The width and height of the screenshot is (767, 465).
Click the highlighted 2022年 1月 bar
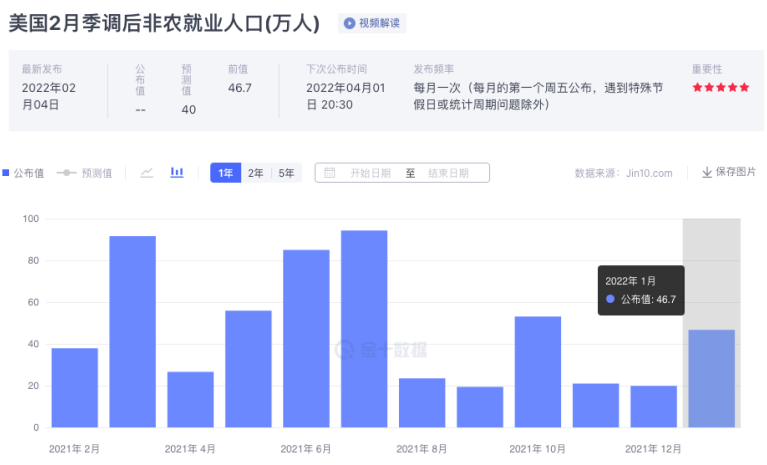(x=711, y=378)
